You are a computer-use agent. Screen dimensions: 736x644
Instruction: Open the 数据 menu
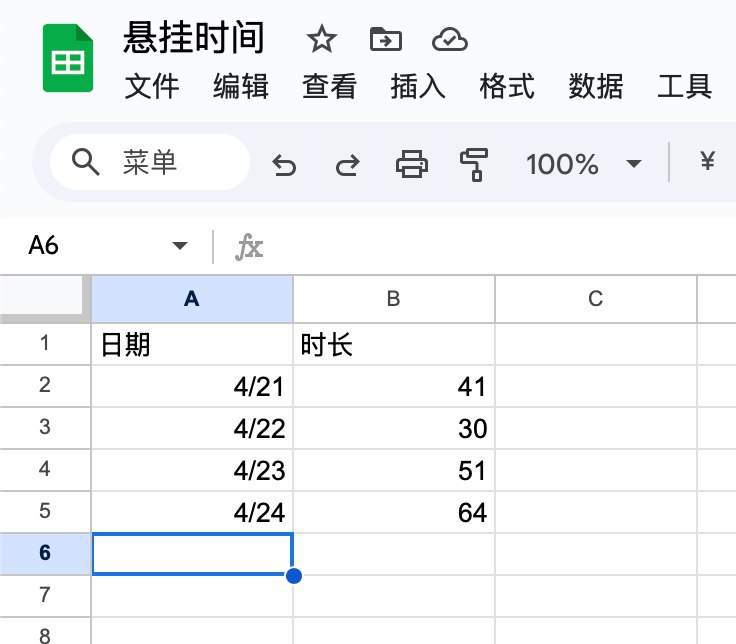[596, 87]
